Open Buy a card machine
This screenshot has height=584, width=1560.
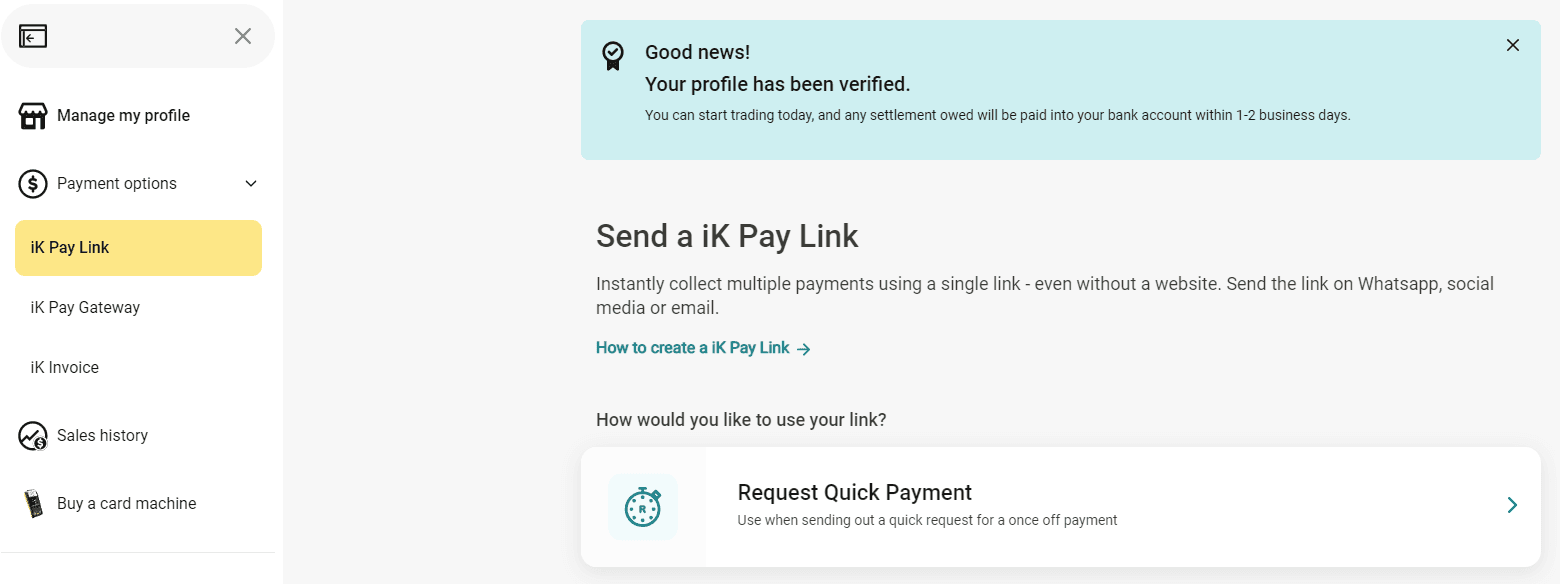point(126,504)
